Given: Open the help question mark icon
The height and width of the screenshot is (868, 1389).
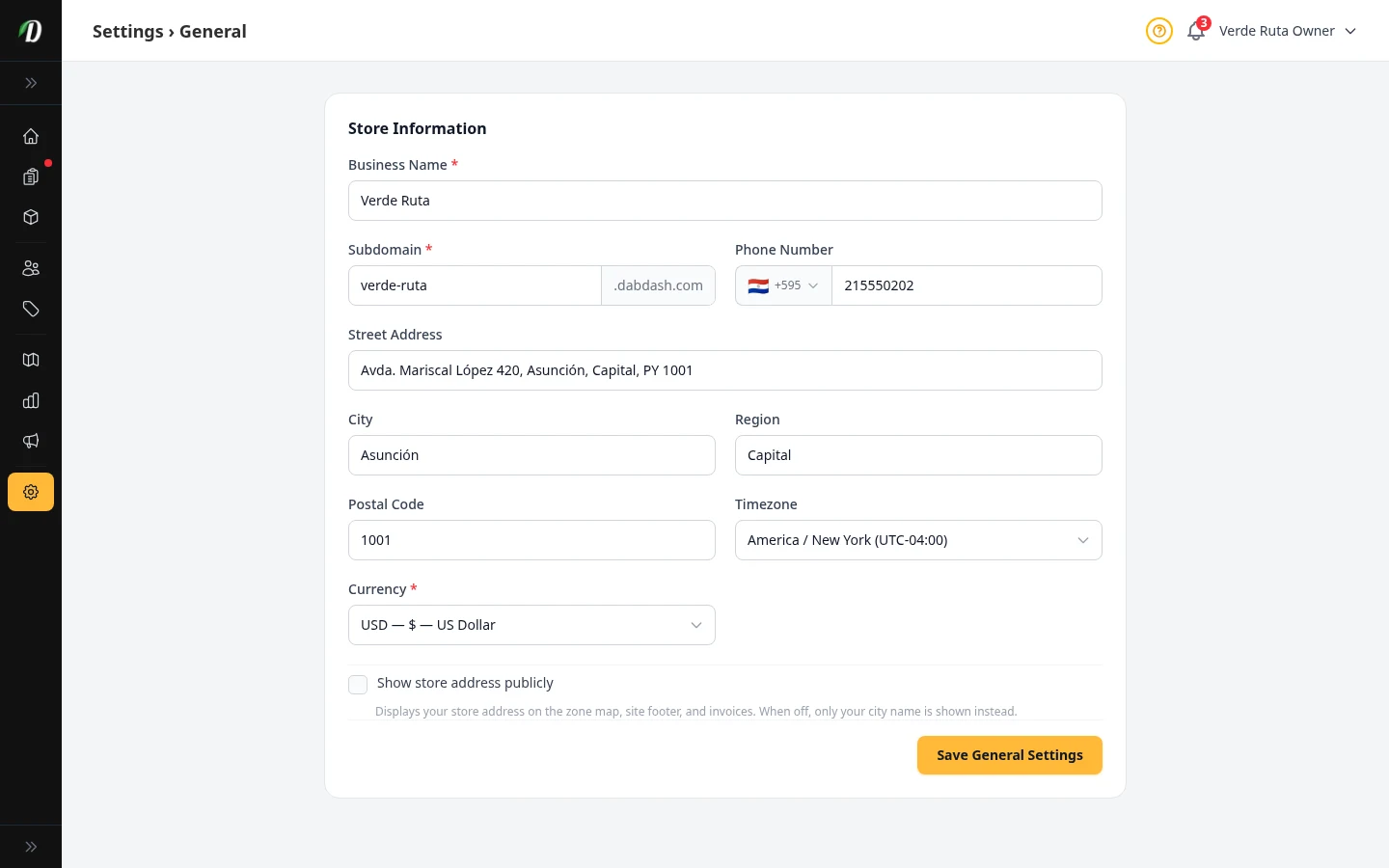Looking at the screenshot, I should (x=1158, y=31).
